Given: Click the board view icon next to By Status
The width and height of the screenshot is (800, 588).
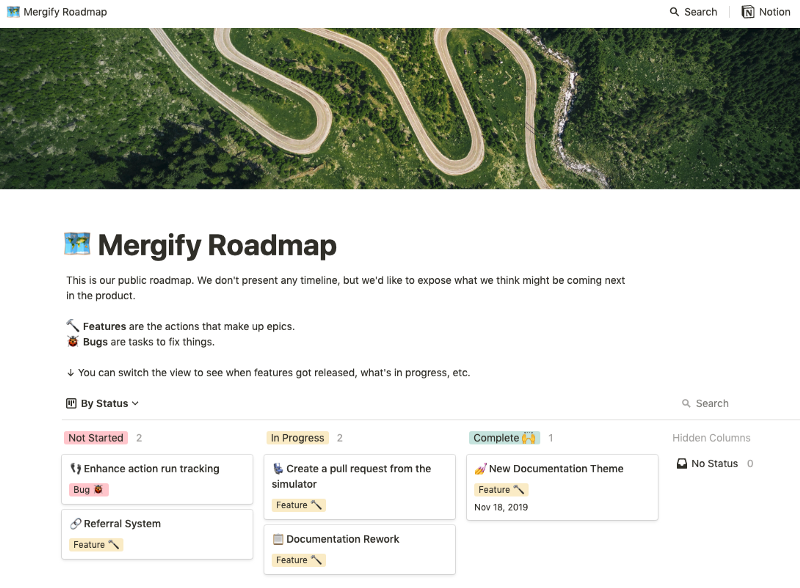Looking at the screenshot, I should tap(71, 403).
